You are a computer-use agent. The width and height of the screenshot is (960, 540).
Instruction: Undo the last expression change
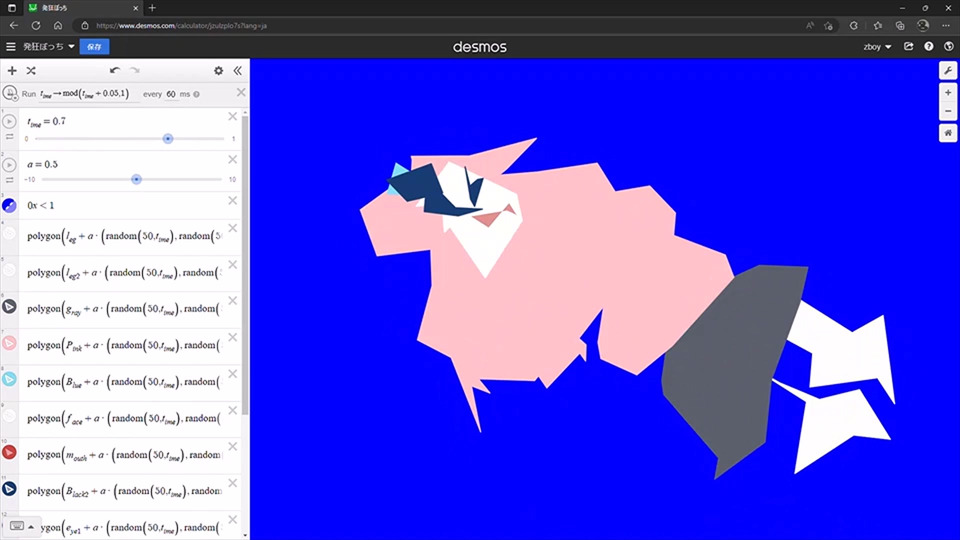pyautogui.click(x=114, y=71)
